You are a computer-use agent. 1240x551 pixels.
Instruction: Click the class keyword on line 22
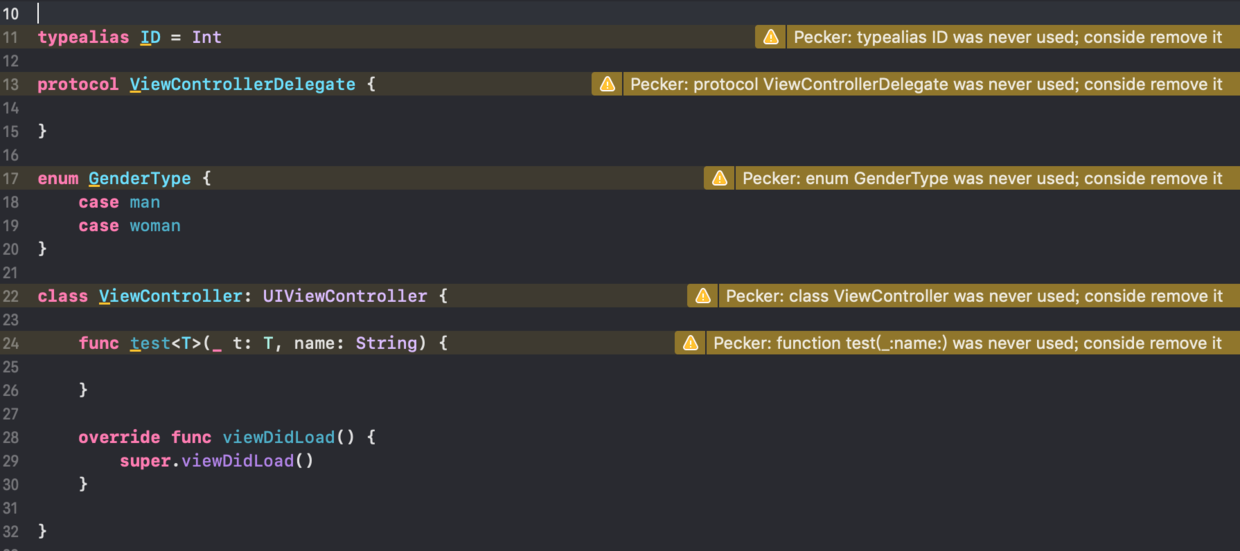tap(63, 297)
